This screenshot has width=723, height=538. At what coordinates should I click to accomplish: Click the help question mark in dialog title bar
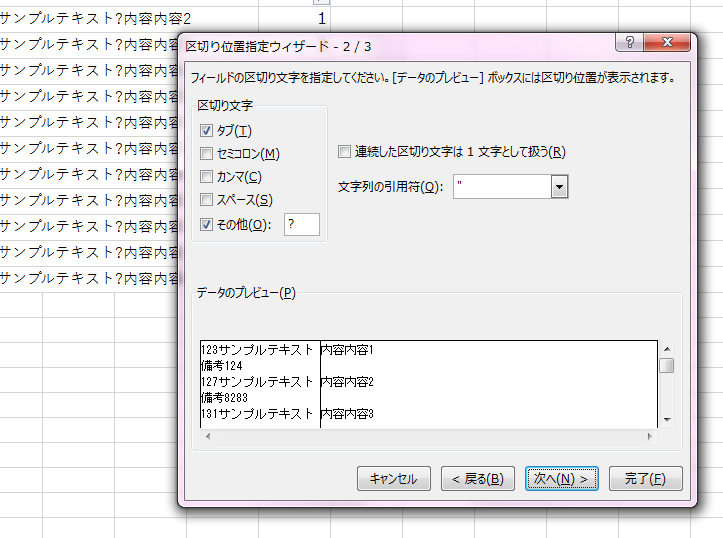coord(630,43)
